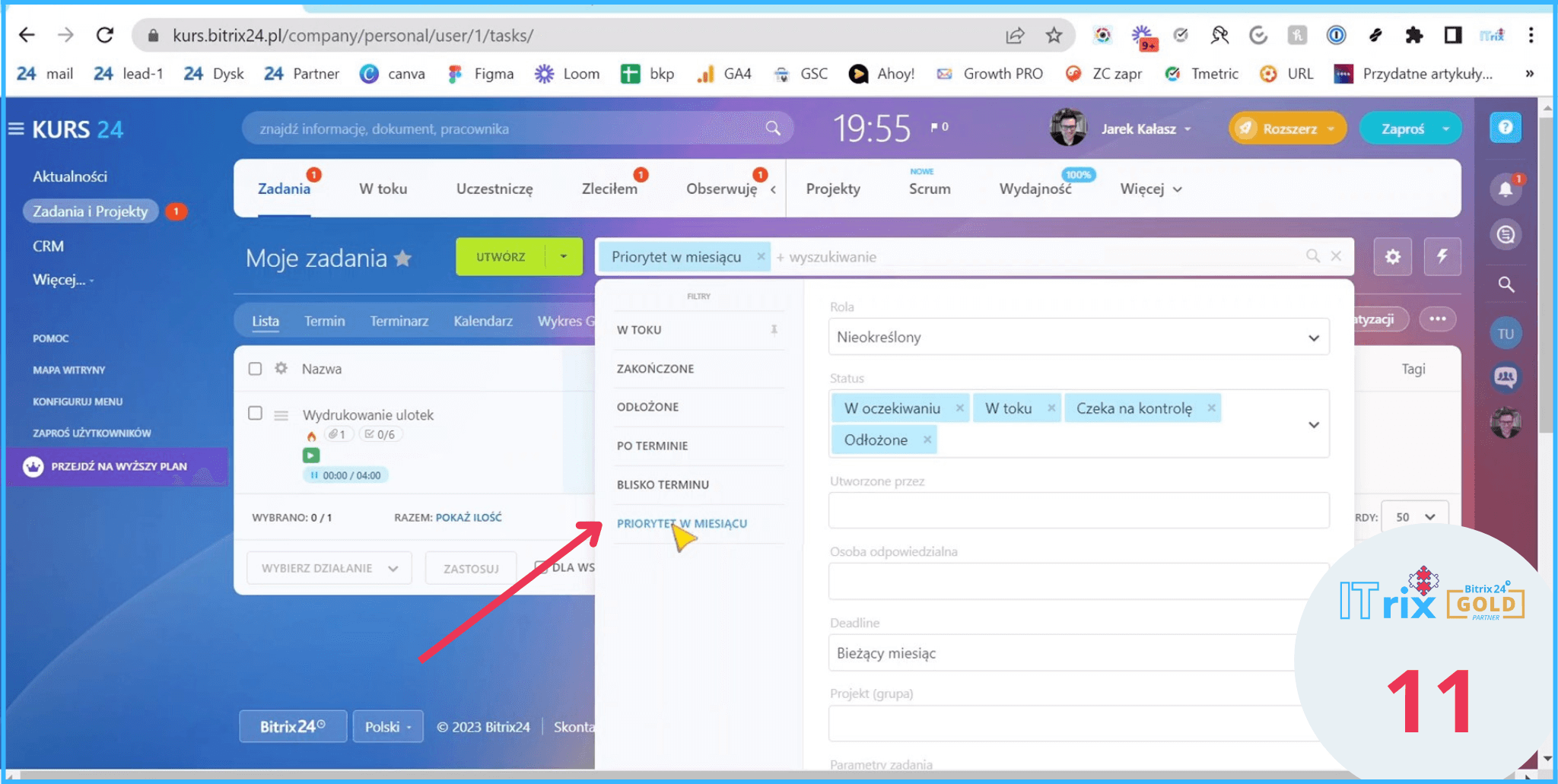Switch to the Projekty tab
This screenshot has width=1558, height=784.
[x=833, y=189]
